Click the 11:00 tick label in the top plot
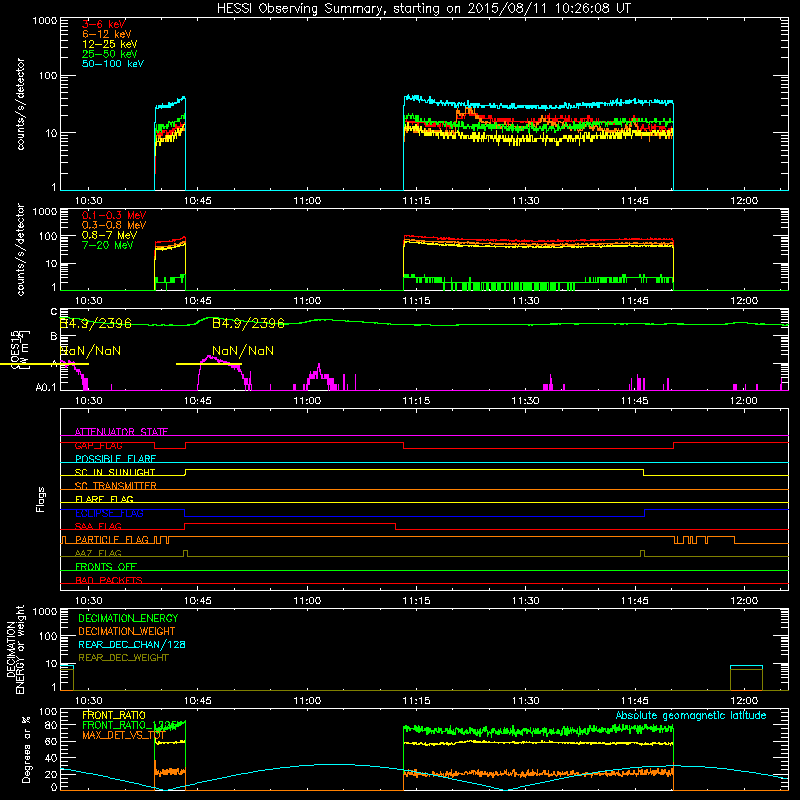Image resolution: width=800 pixels, height=800 pixels. pyautogui.click(x=307, y=201)
